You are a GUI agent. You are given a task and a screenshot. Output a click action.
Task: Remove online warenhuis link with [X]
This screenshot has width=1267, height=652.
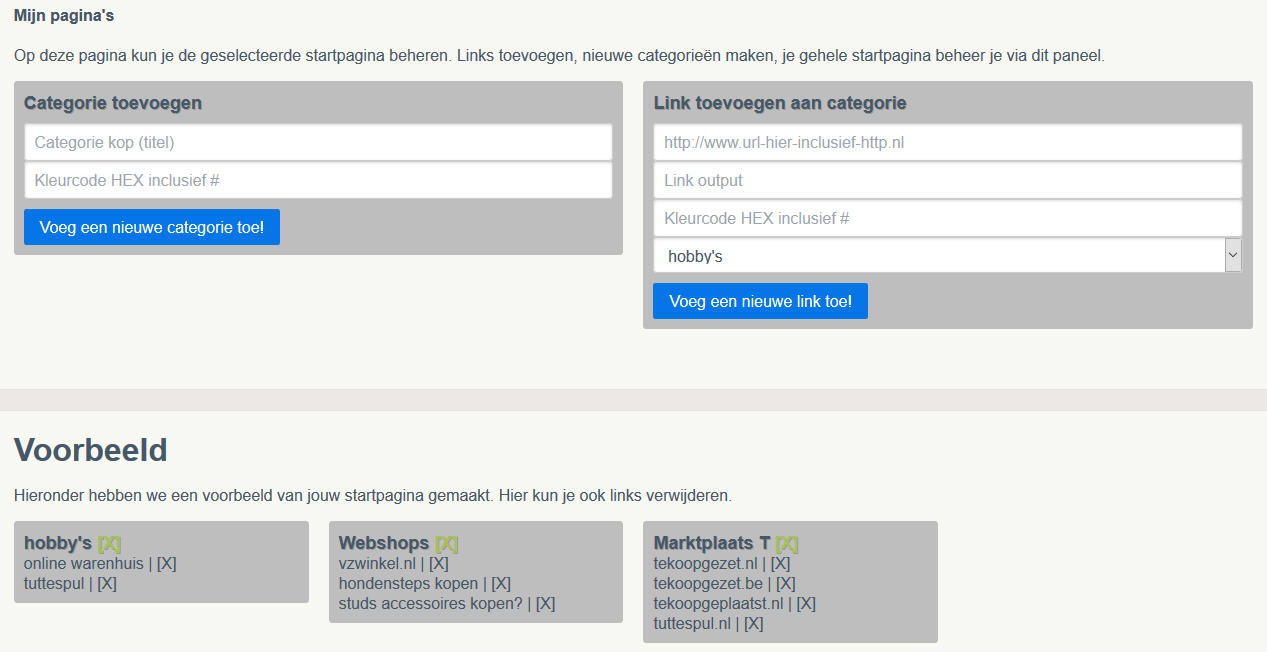[x=166, y=563]
